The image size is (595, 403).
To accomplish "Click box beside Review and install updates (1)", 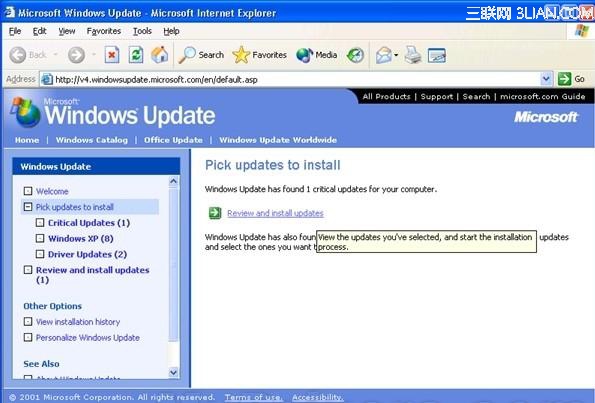I will coord(28,270).
